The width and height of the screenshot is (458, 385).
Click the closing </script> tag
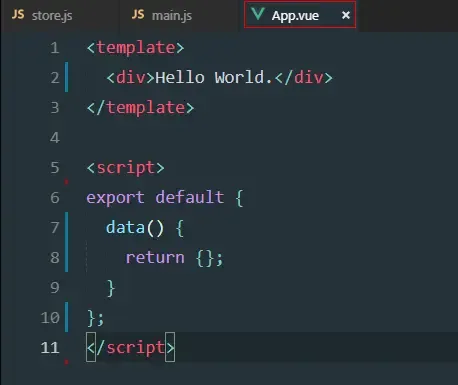point(130,348)
